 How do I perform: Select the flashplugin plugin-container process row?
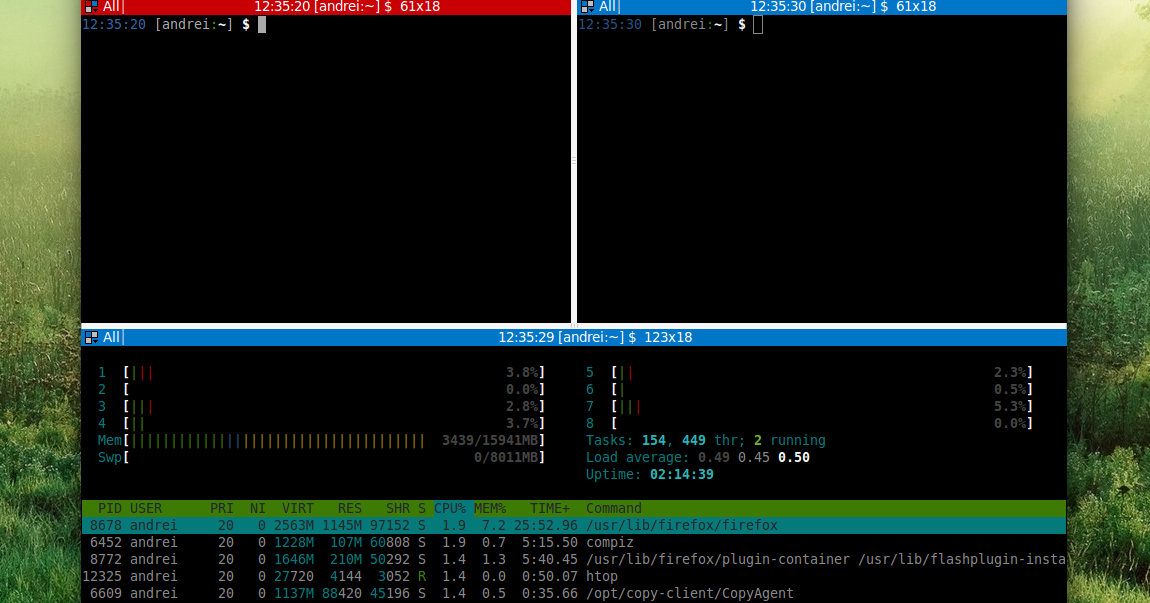tap(400, 559)
